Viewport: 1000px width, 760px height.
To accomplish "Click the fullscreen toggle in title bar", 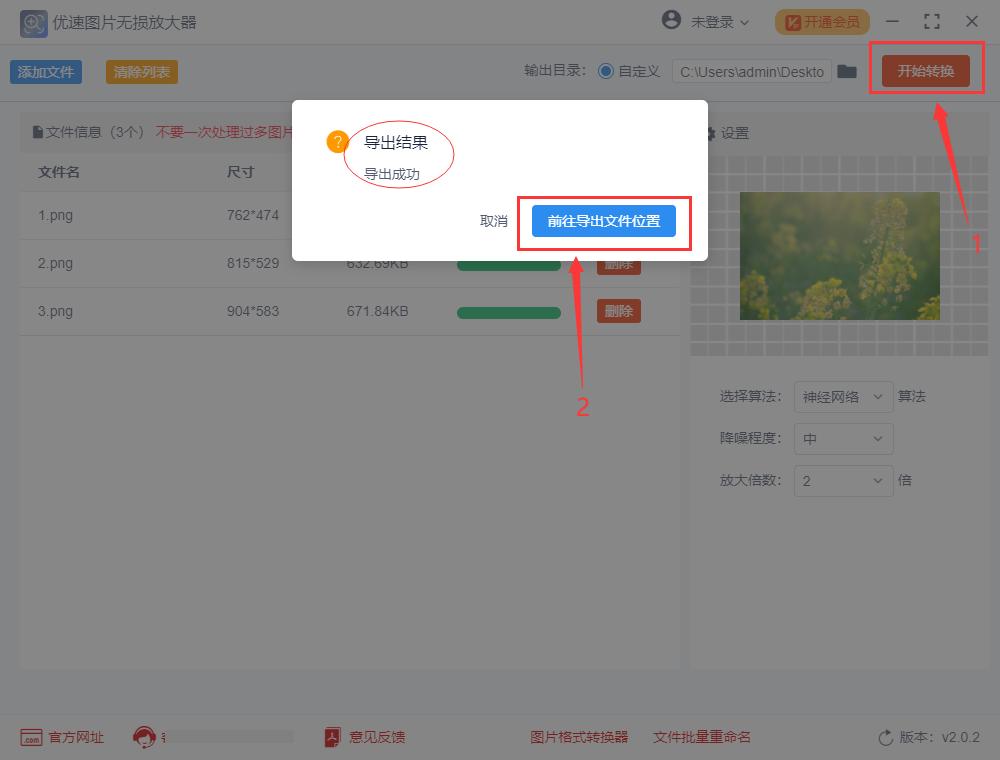I will point(932,21).
